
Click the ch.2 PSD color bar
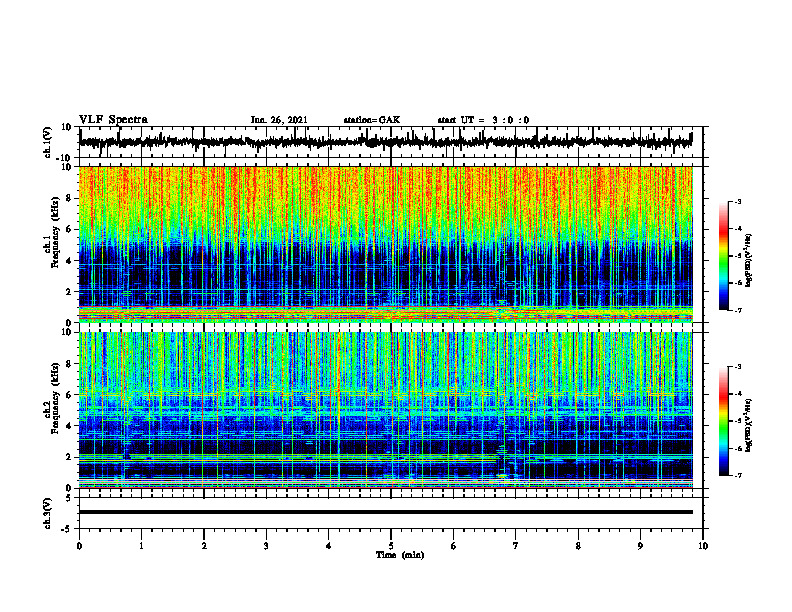click(723, 421)
